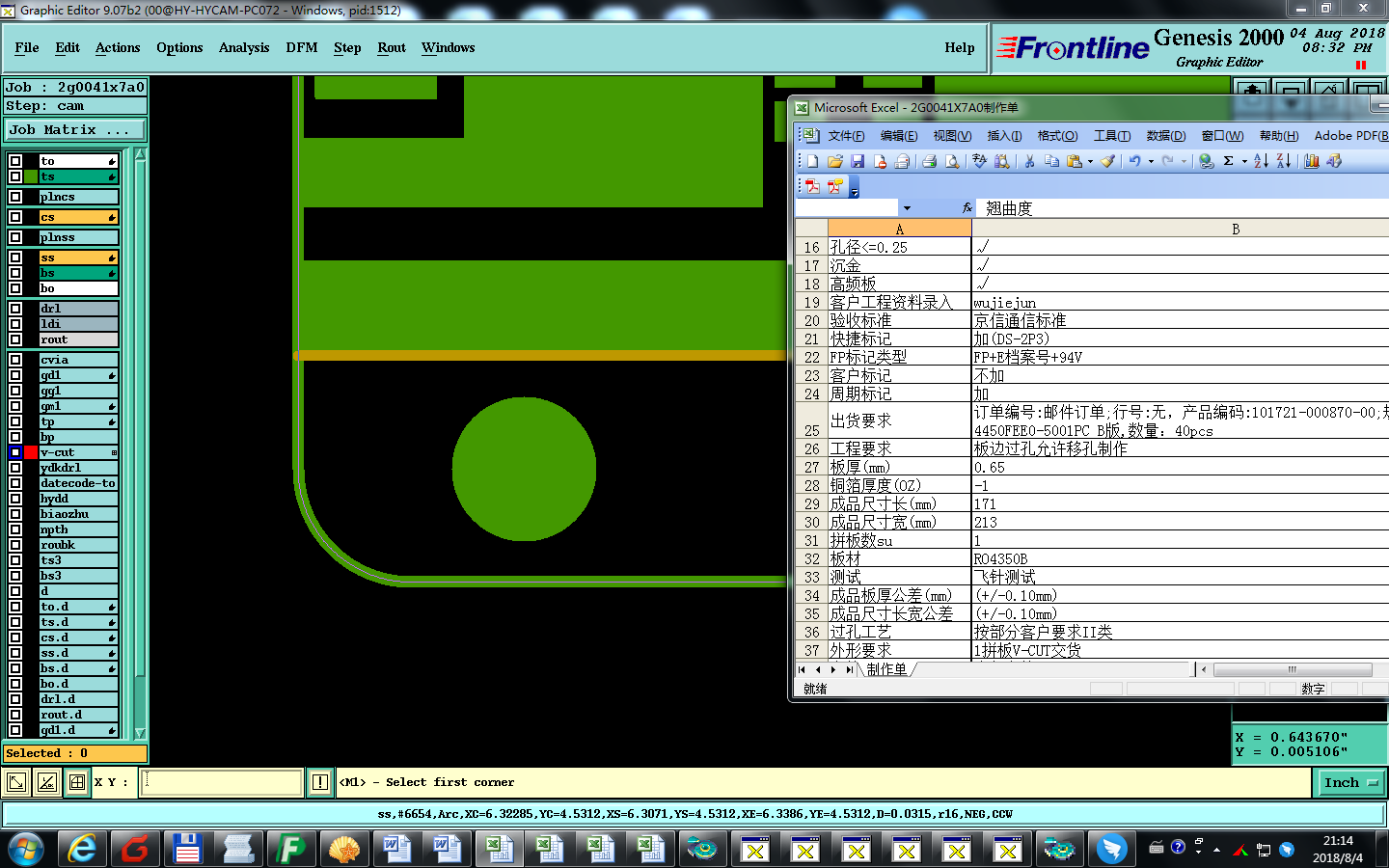Click the Genesis grid-snap icon

[x=77, y=782]
